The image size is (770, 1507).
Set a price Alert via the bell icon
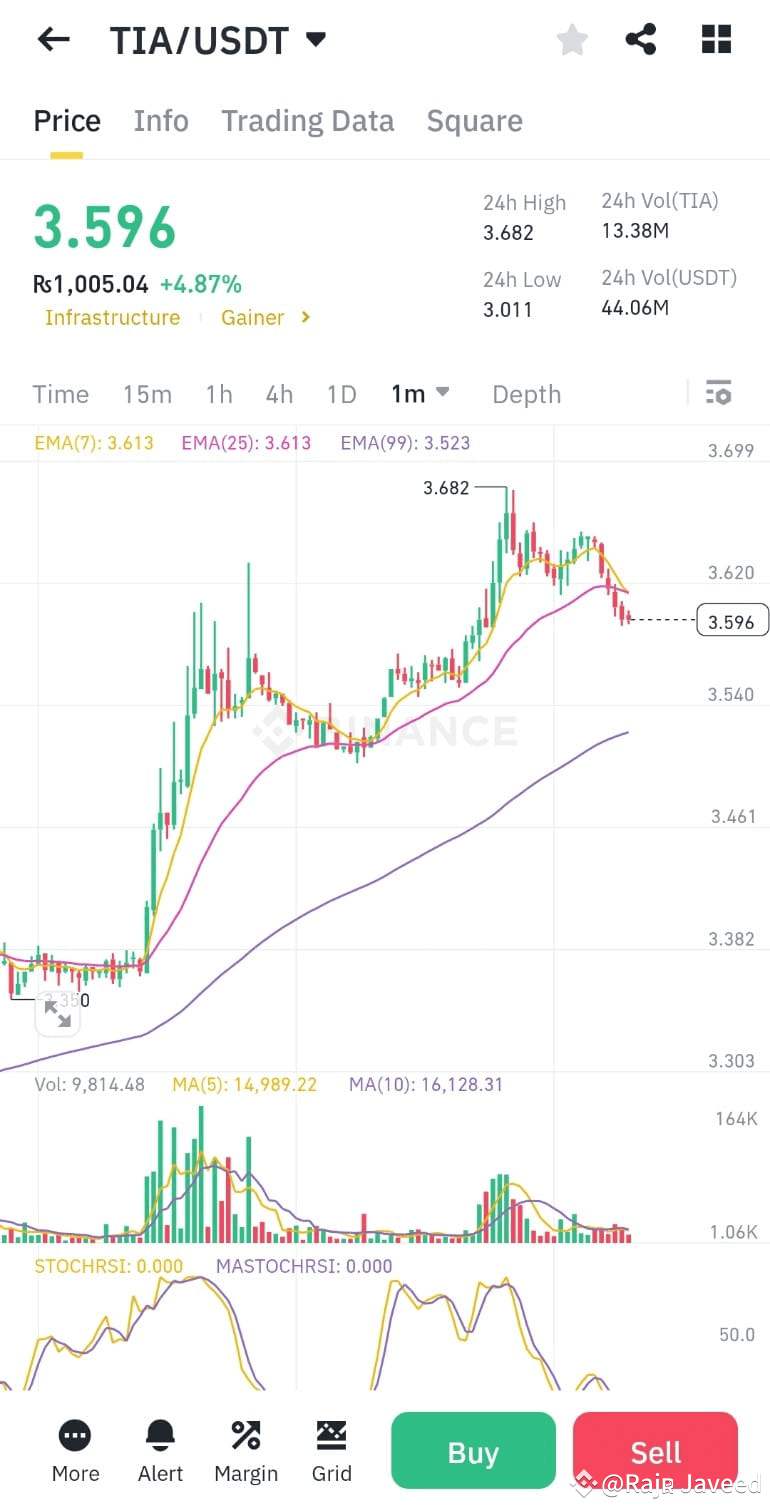[x=160, y=1450]
